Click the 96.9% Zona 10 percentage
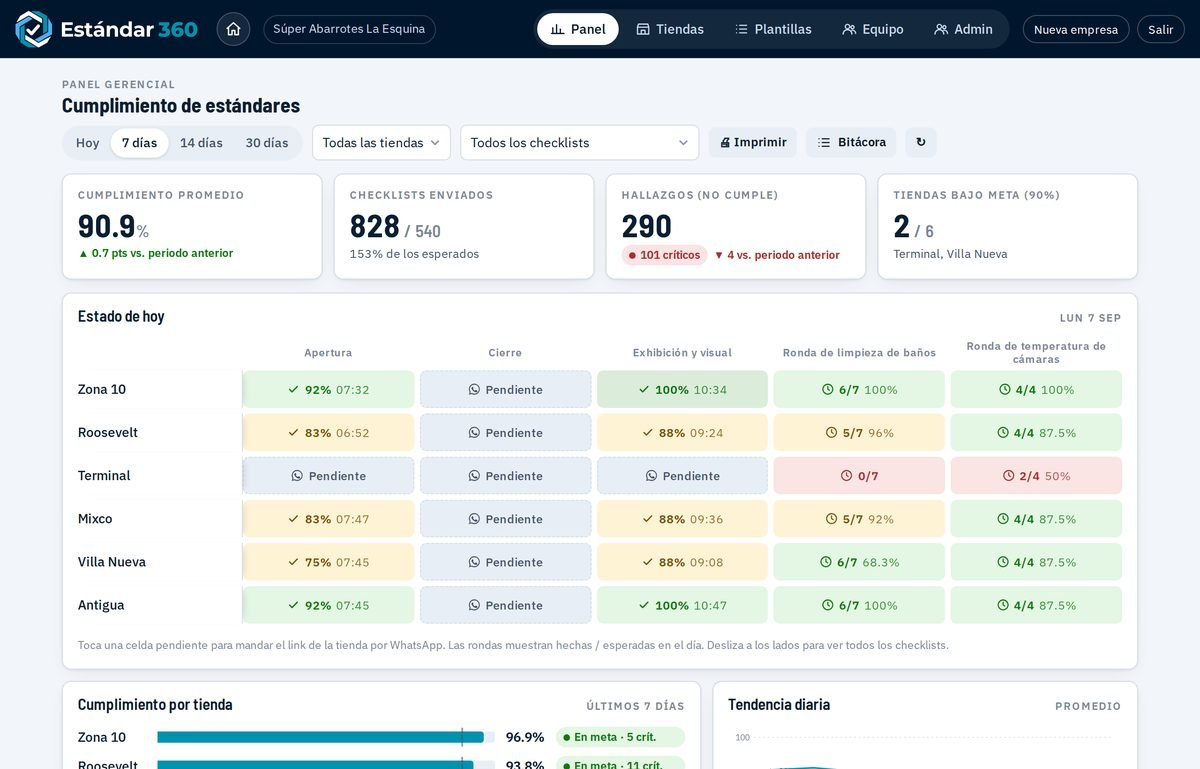 [x=525, y=737]
